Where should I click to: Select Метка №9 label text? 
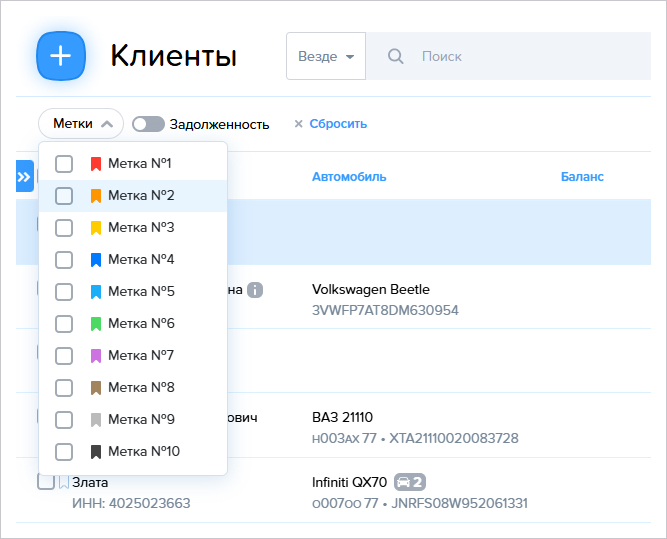coord(141,419)
